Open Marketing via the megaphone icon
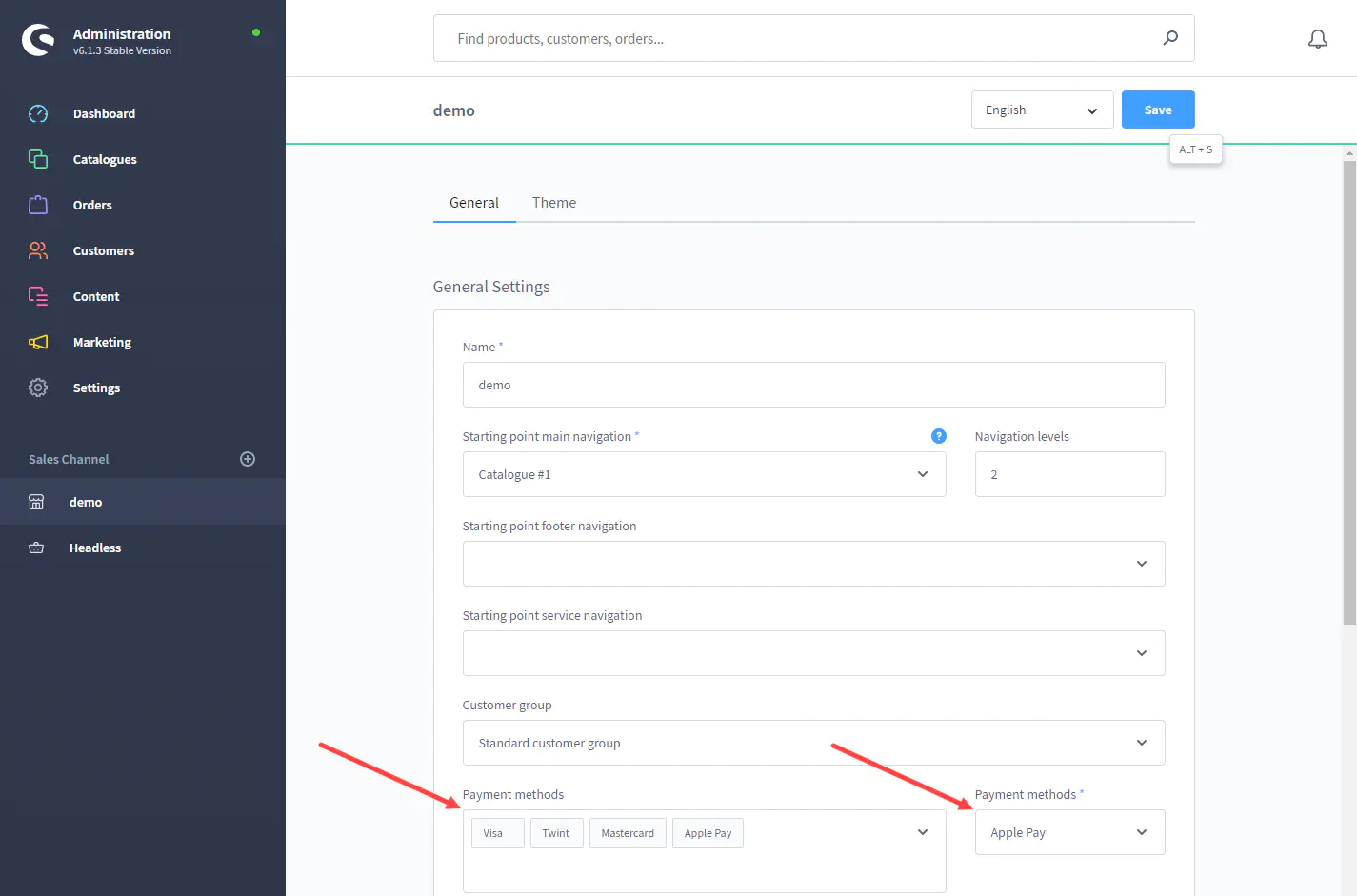This screenshot has height=896, width=1357. [38, 342]
